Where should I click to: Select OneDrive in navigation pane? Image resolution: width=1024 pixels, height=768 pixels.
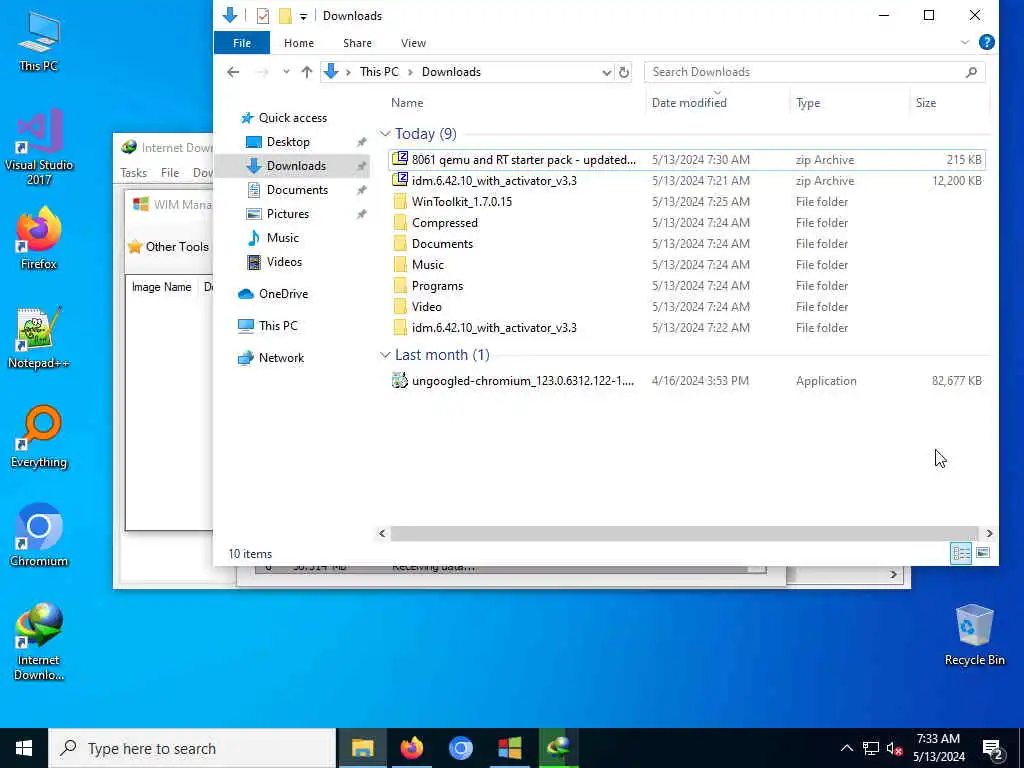pyautogui.click(x=283, y=294)
